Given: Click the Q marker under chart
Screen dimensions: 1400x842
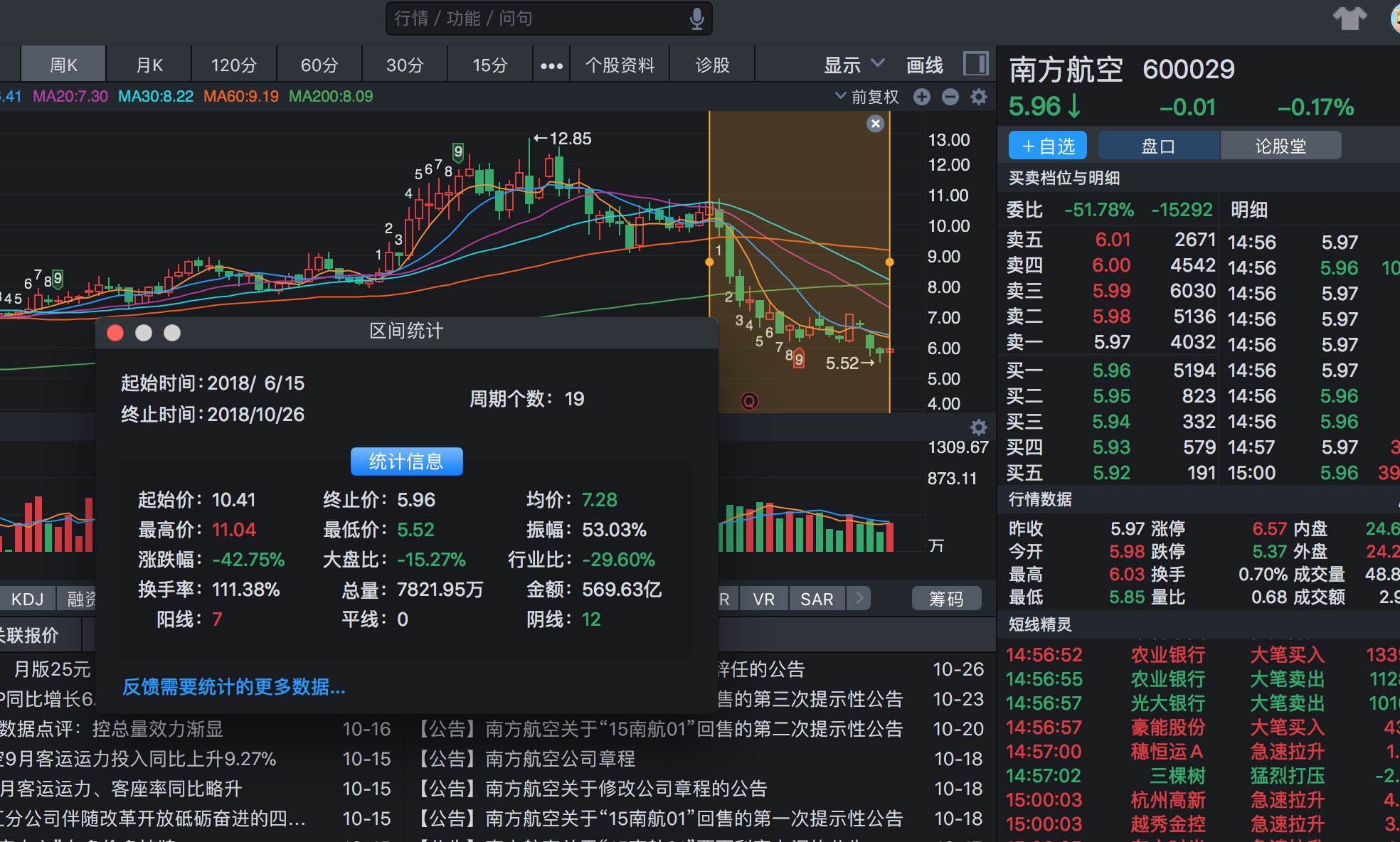Looking at the screenshot, I should 749,401.
